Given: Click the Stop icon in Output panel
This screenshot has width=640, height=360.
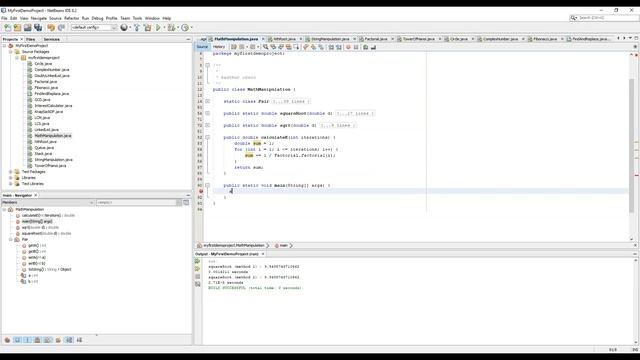Looking at the screenshot, I should 198,276.
